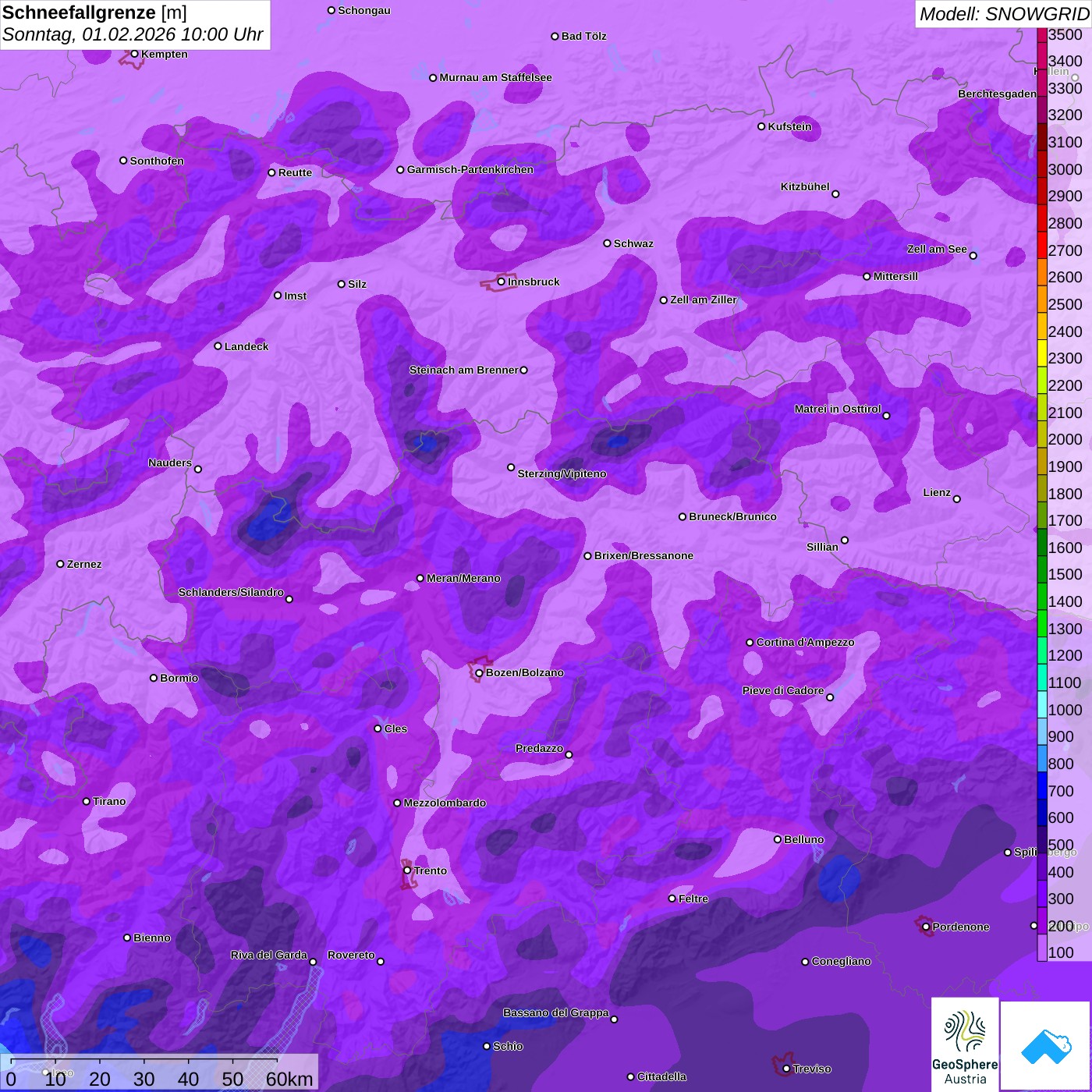Click the Nauders location dot
Image resolution: width=1092 pixels, height=1092 pixels.
198,469
